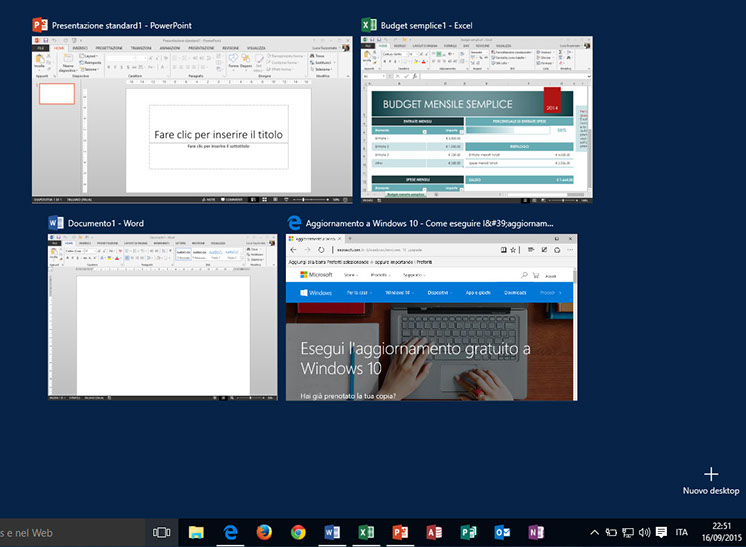Open Google Chrome from the taskbar

[298, 532]
